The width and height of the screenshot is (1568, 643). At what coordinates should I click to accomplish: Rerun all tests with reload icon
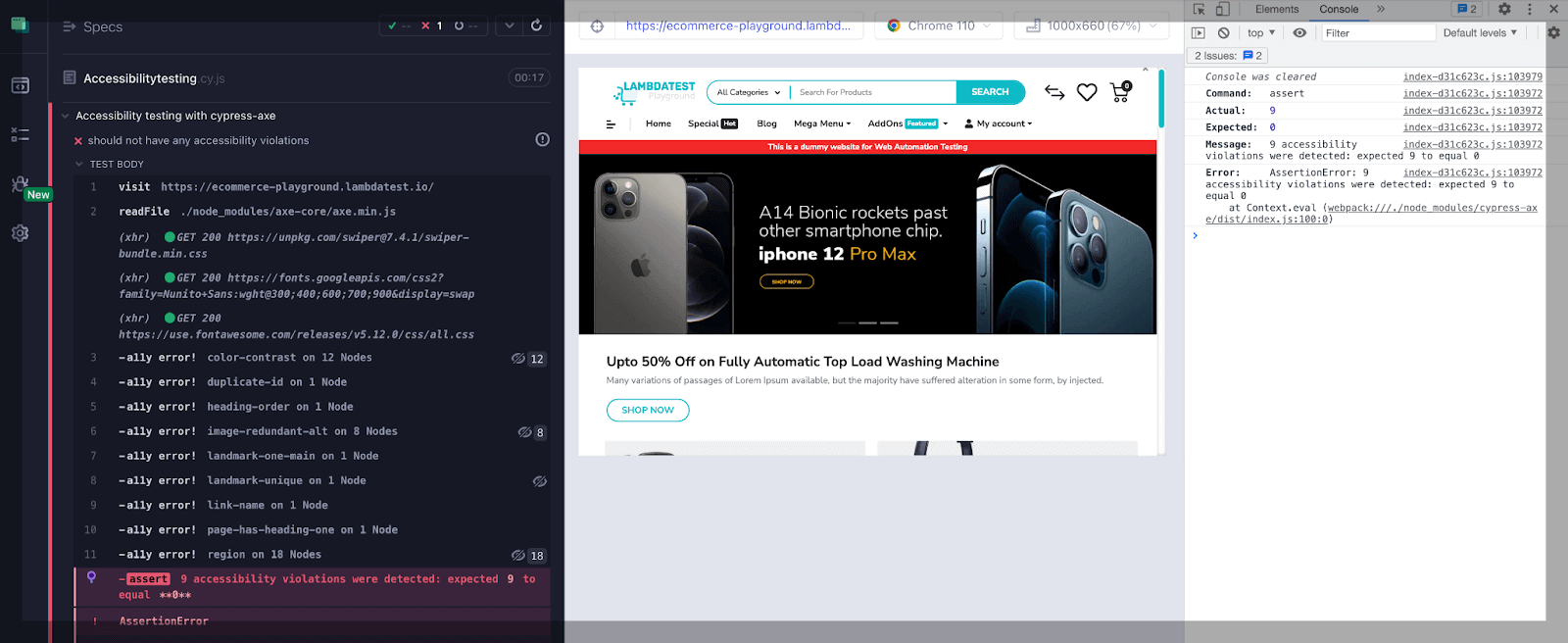[x=536, y=25]
